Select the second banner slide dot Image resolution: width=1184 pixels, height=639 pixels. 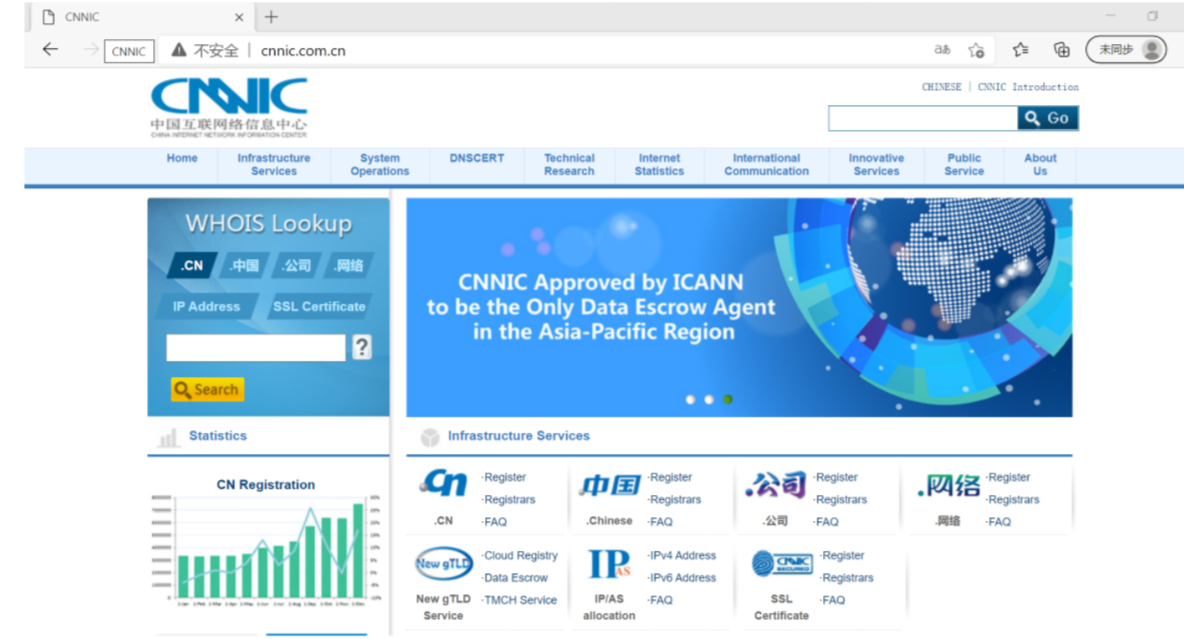[709, 400]
